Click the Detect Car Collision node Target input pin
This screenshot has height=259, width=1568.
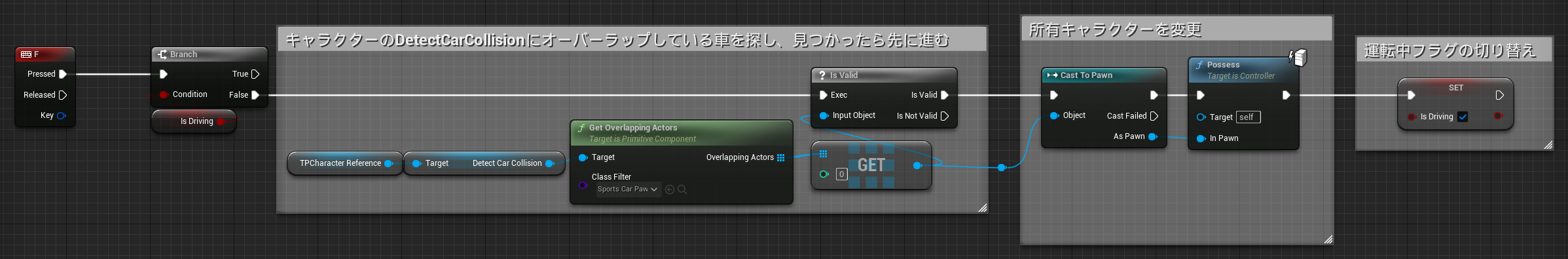(x=416, y=163)
